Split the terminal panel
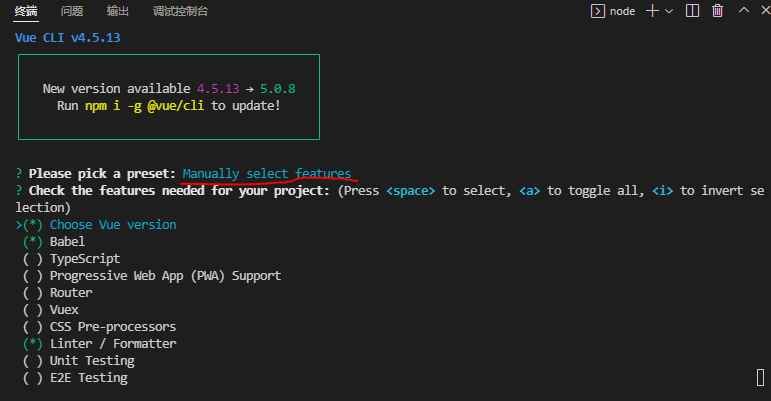Viewport: 771px width, 401px height. coord(692,11)
